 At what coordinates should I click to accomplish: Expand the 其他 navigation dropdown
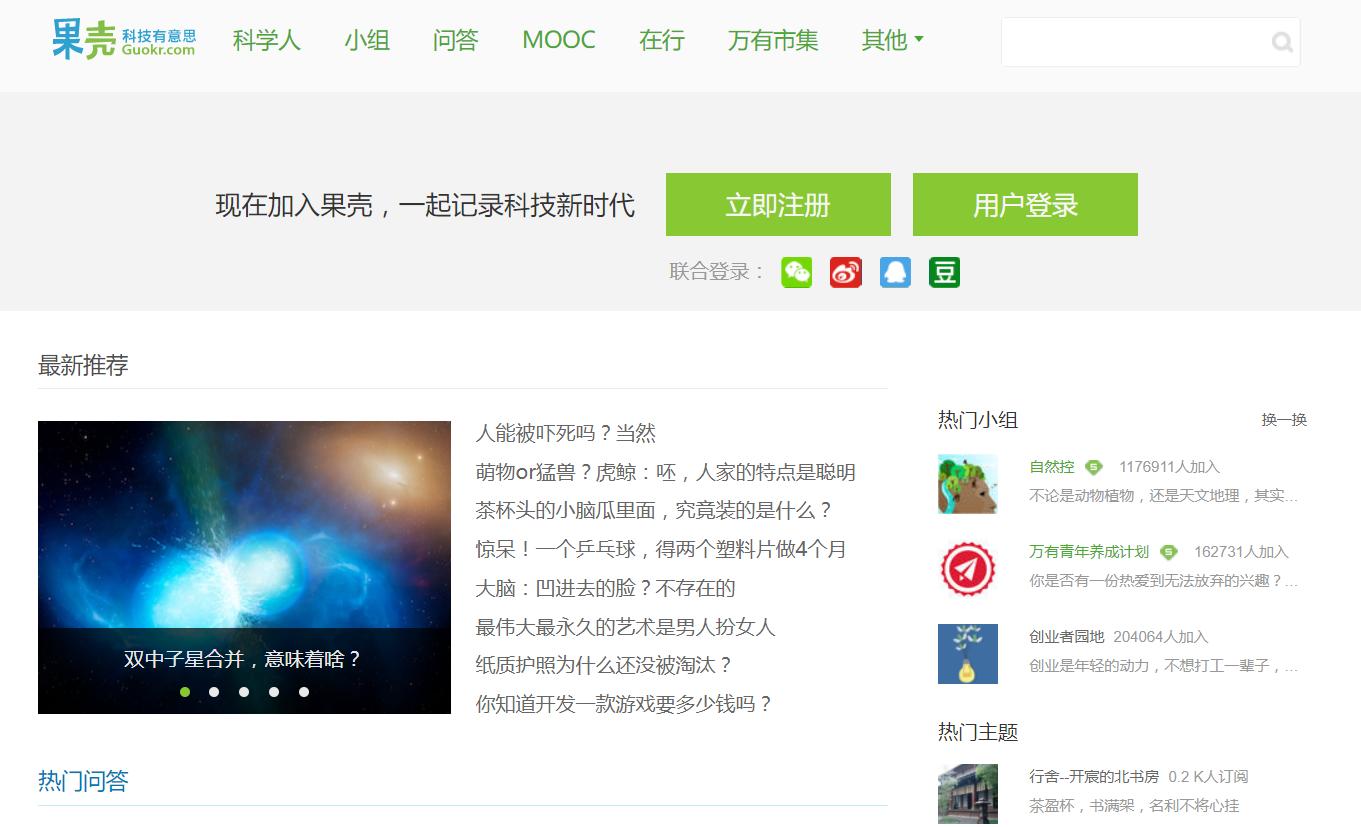coord(892,40)
